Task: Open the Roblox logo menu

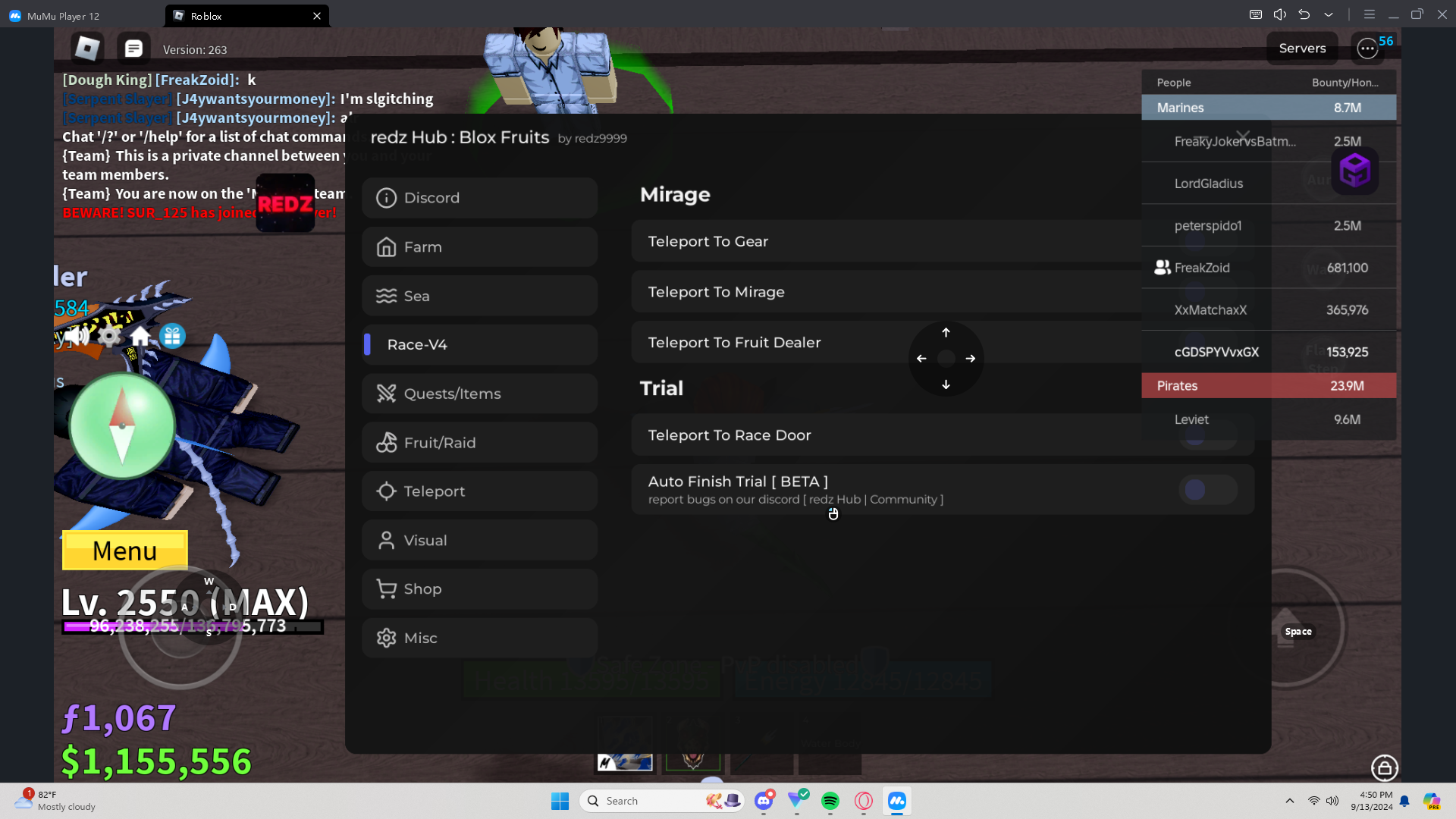Action: (87, 49)
